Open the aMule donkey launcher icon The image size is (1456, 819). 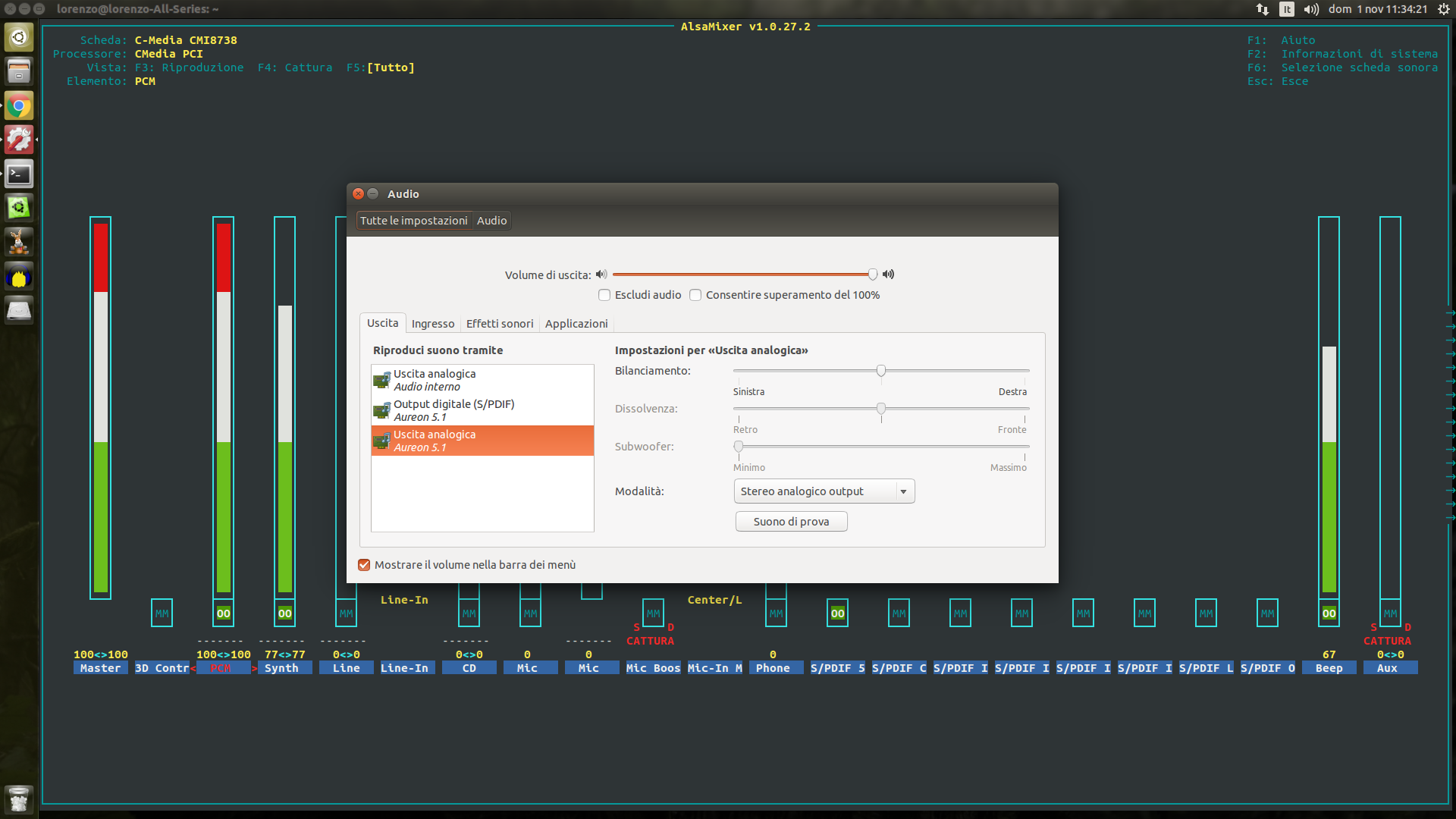[19, 243]
